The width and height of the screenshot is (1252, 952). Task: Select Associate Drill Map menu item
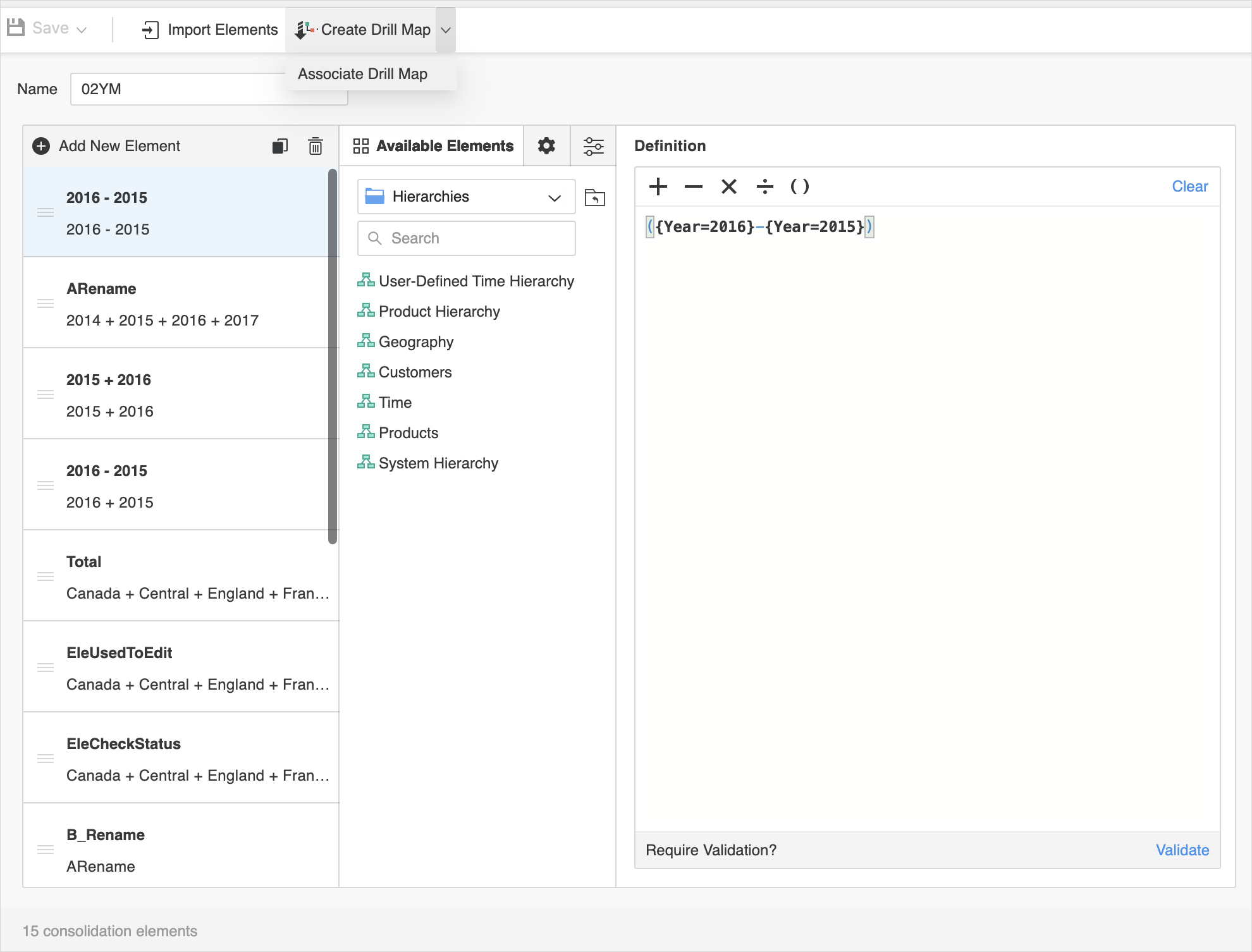tap(362, 74)
